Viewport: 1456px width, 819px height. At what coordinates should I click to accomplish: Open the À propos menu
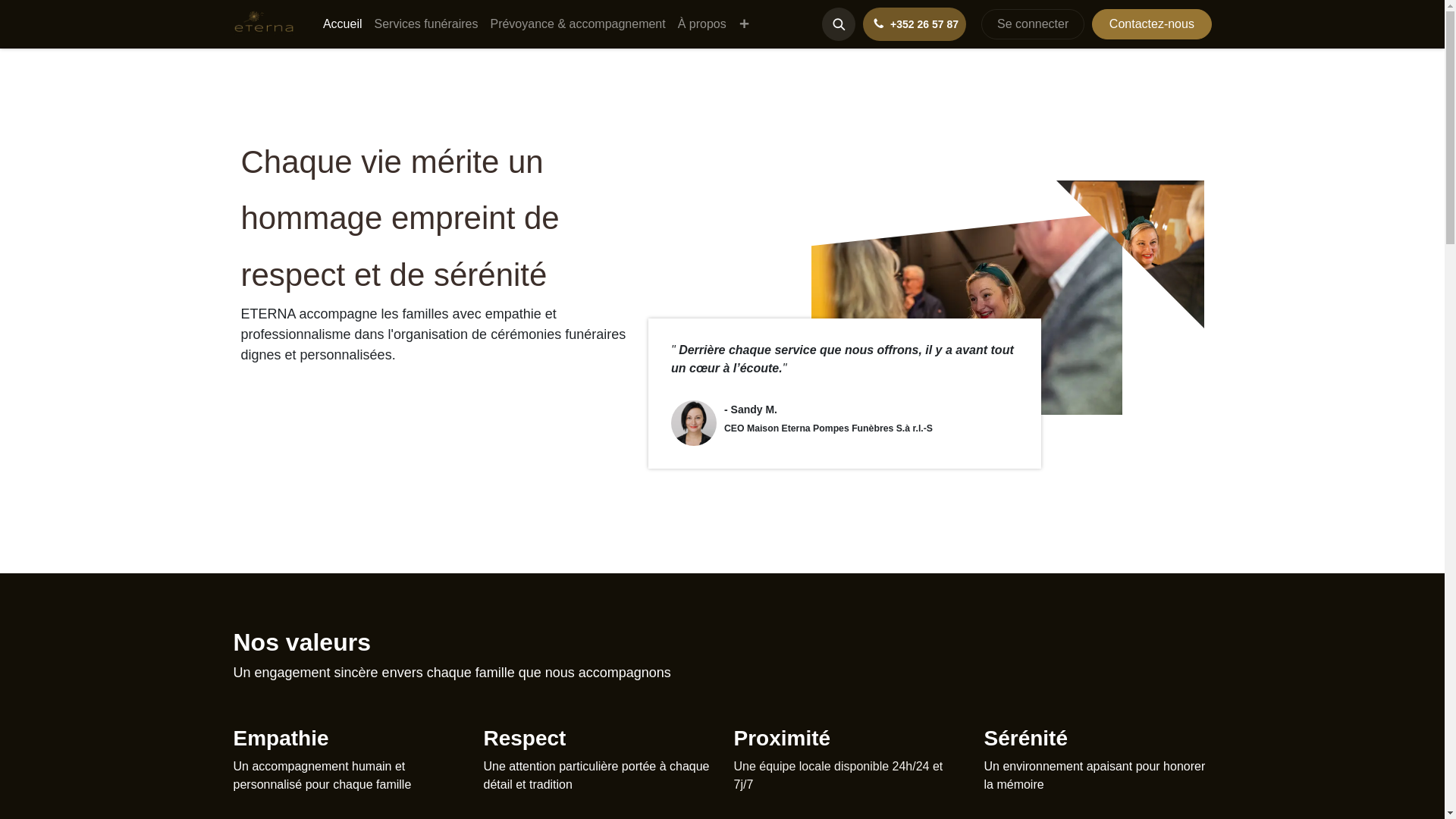point(702,24)
